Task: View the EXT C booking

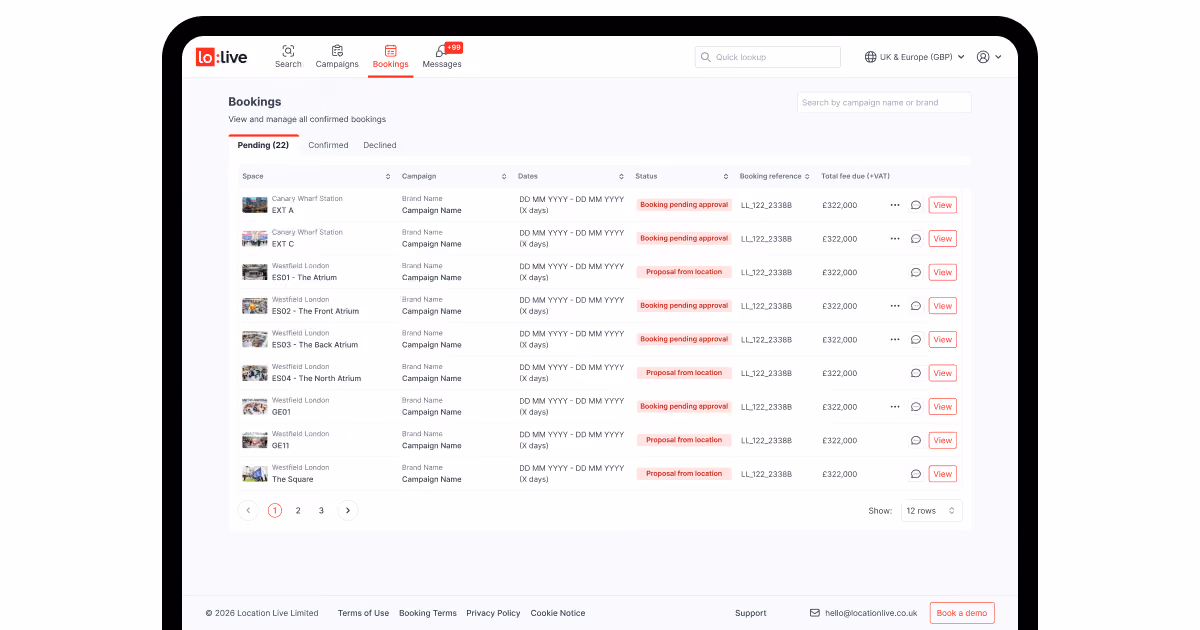Action: (x=943, y=239)
